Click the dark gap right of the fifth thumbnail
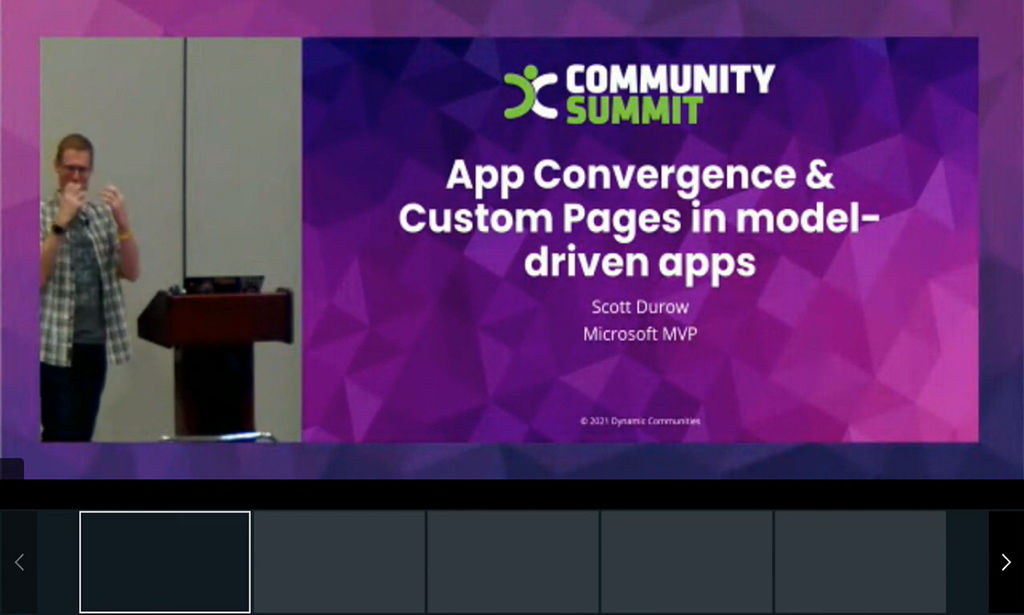Screen dimensions: 1024x615 click(x=967, y=562)
